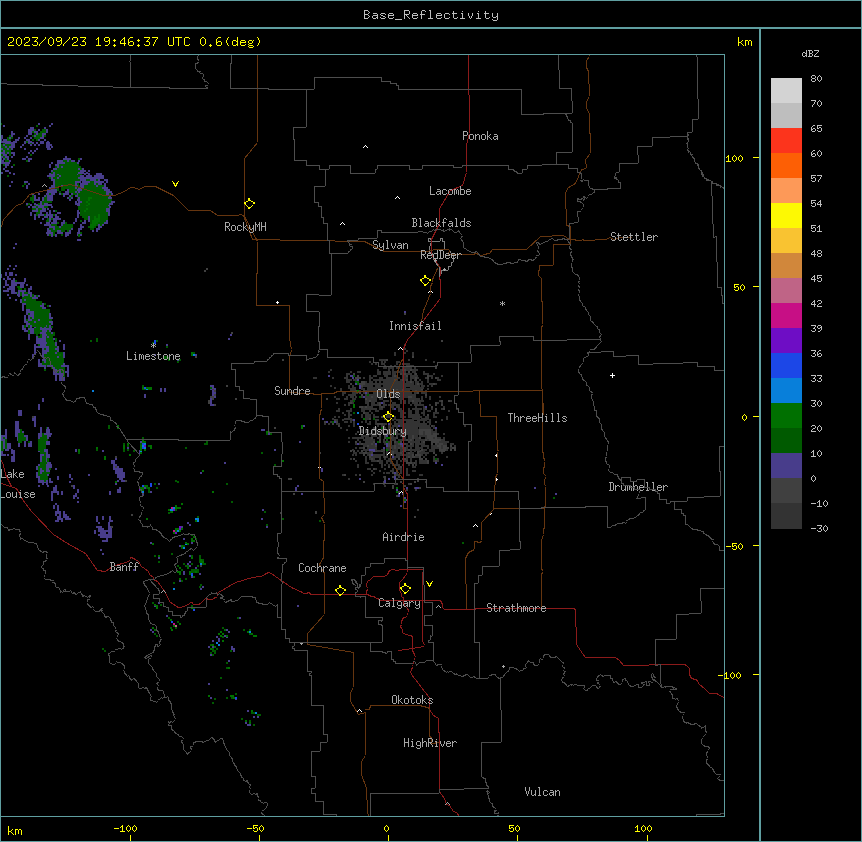Select the yellow diamond marker below Cochrane label
Viewport: 862px width, 842px height.
[340, 590]
